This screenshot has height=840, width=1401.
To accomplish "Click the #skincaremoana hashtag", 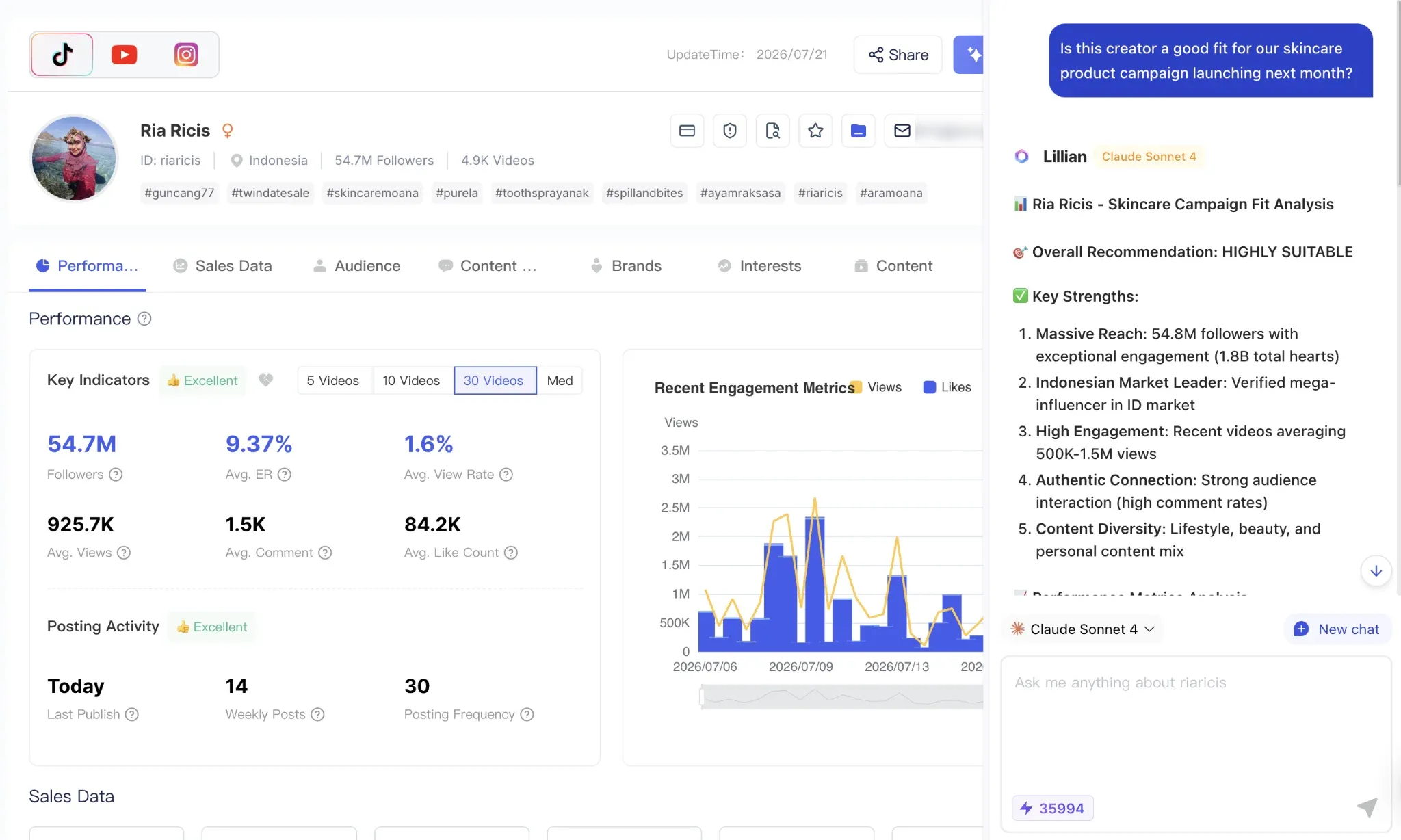I will pos(372,193).
